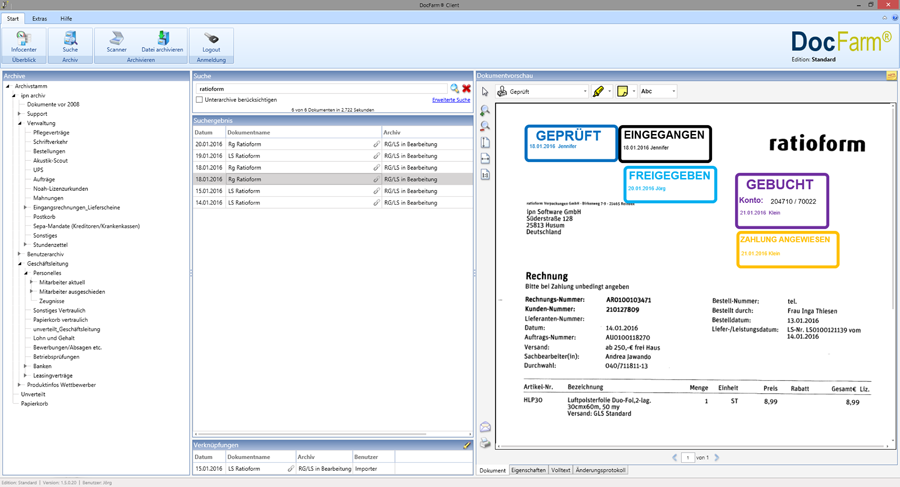Click Datei archivieren in the ribbon

(x=162, y=41)
